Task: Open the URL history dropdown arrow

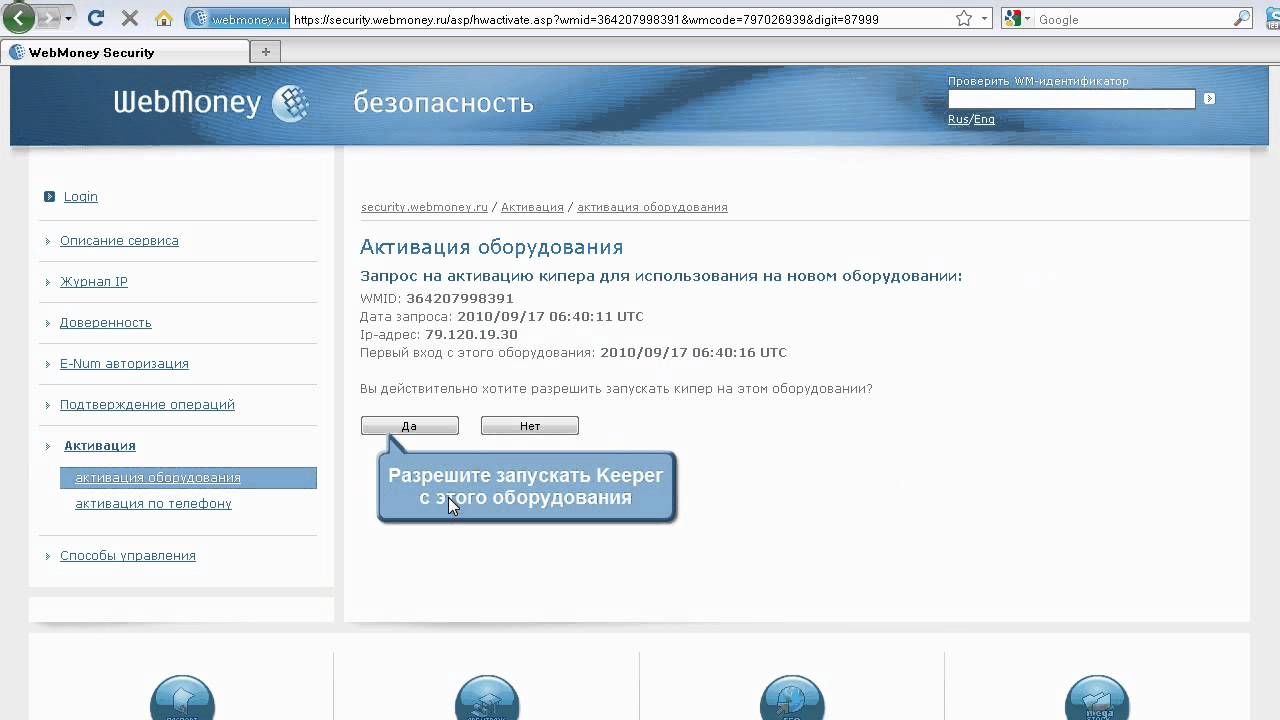Action: (984, 19)
